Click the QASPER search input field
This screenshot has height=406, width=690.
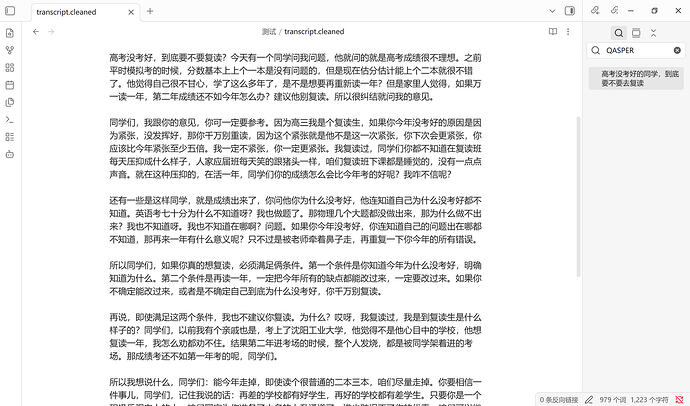click(x=636, y=51)
